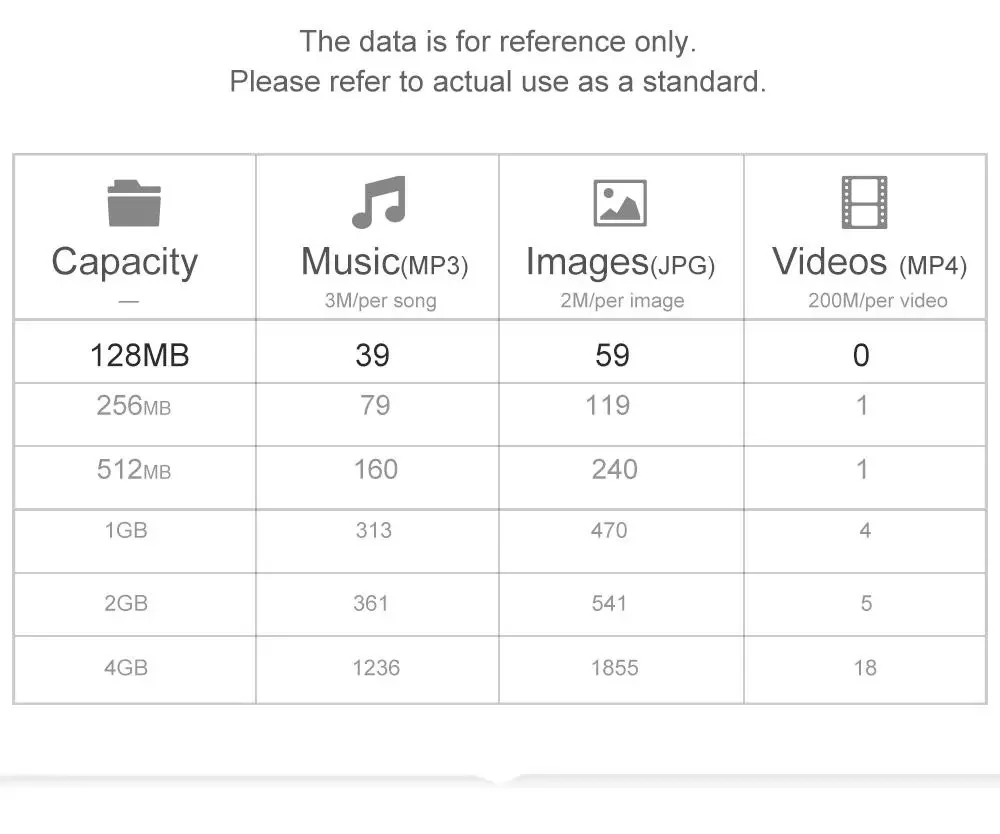Click 'The data is for reference only' text
1000x834 pixels.
coord(498,42)
